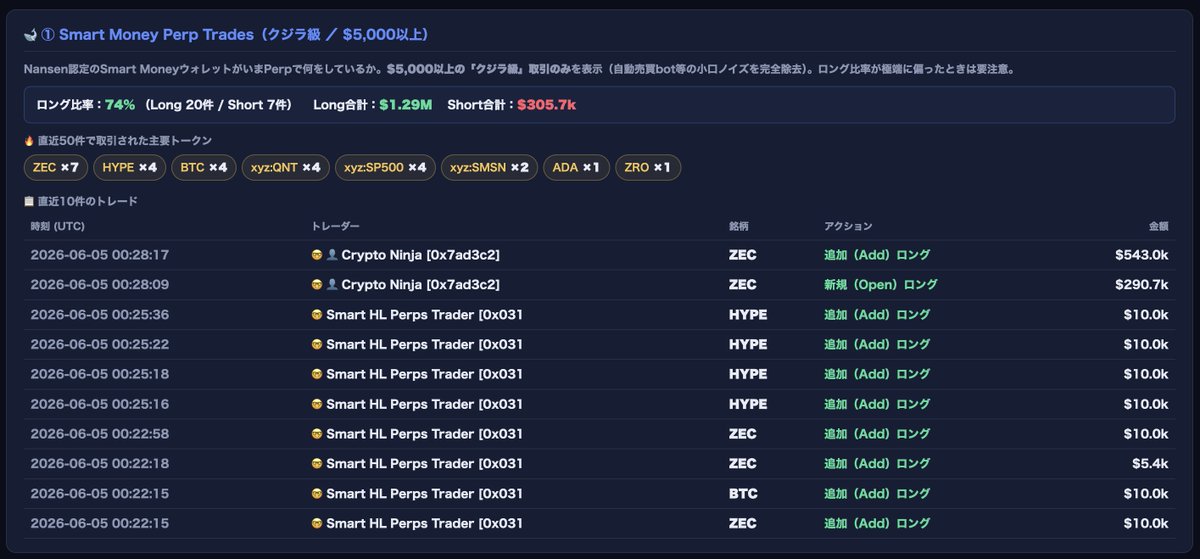Click the 新規 (Open) ロング action cell
1200x559 pixels.
(x=880, y=285)
